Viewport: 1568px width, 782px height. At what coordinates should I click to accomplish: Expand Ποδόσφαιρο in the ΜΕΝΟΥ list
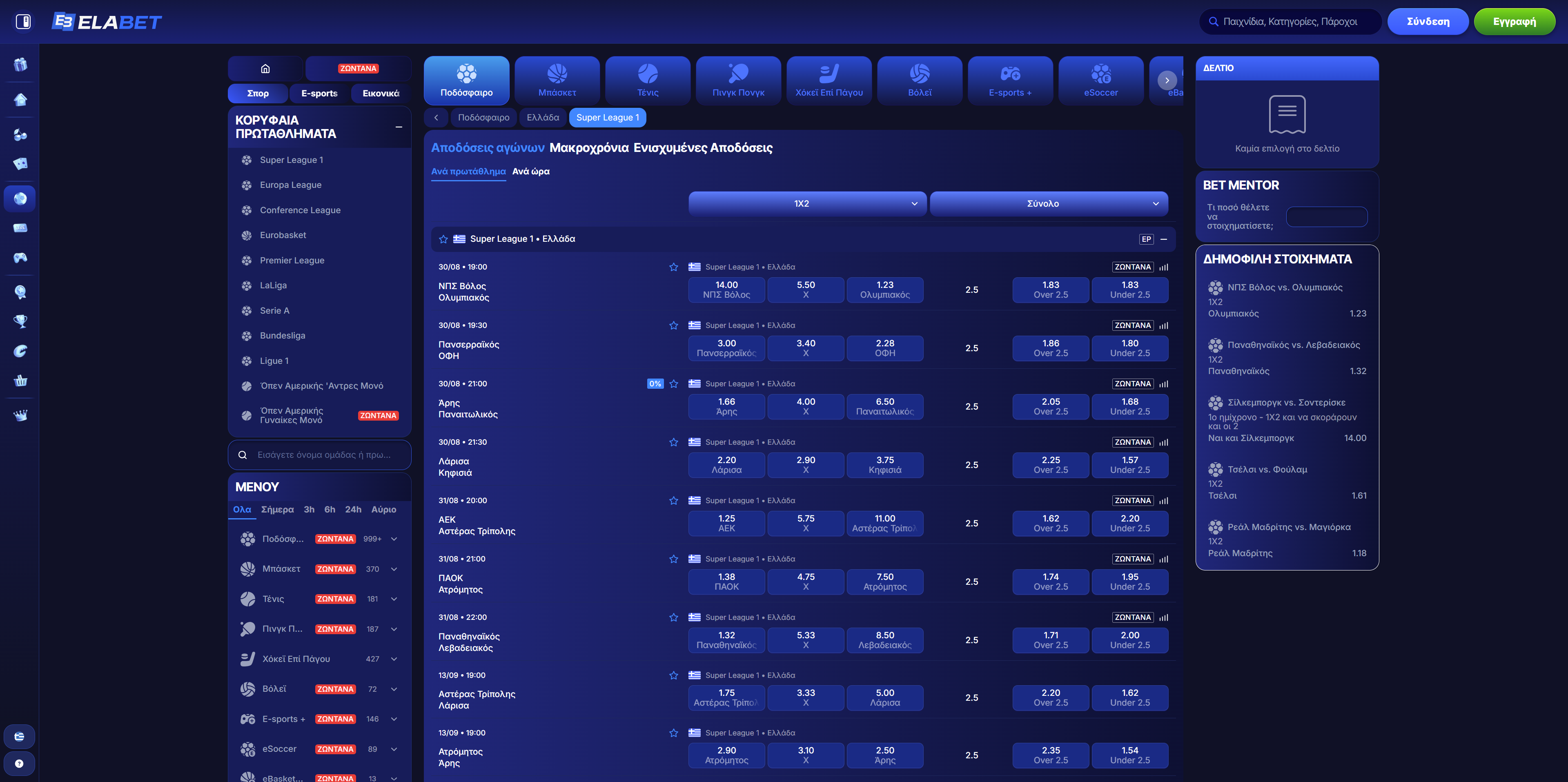coord(394,539)
